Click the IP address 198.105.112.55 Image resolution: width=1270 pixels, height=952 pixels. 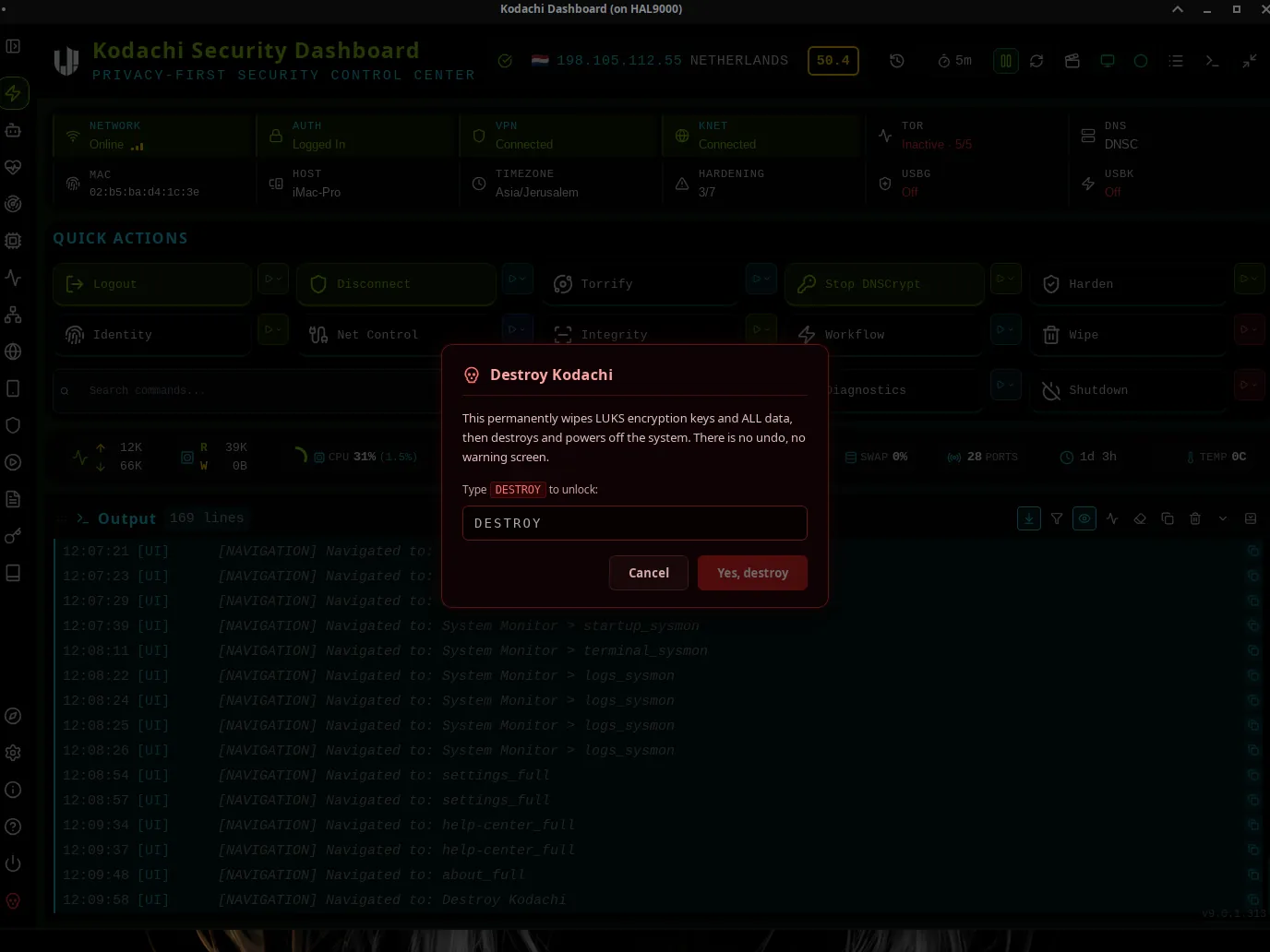tap(619, 61)
